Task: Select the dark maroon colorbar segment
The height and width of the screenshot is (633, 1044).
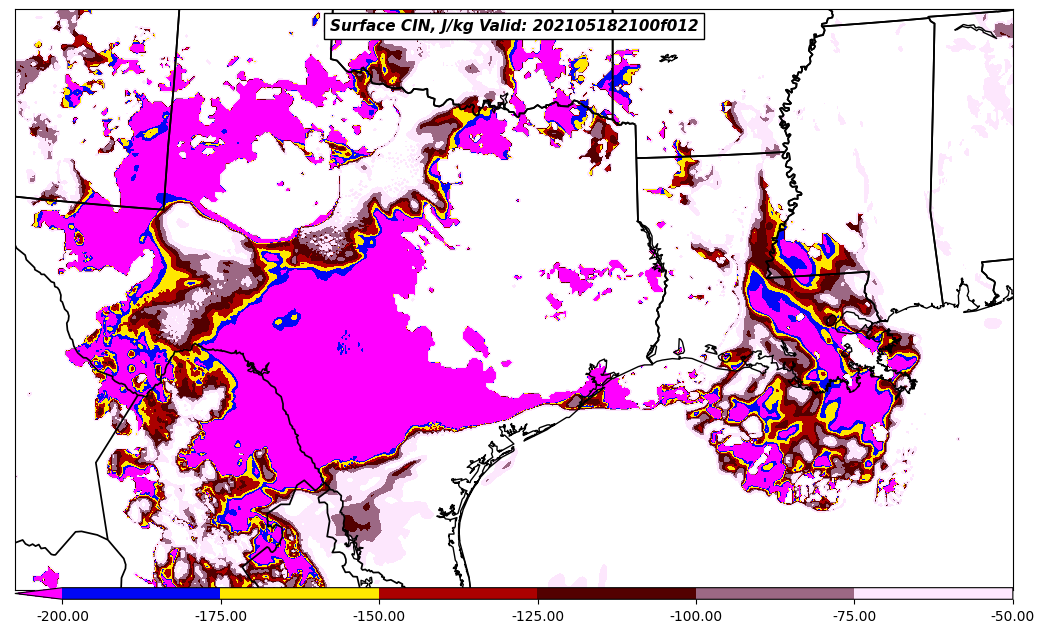Action: click(616, 594)
